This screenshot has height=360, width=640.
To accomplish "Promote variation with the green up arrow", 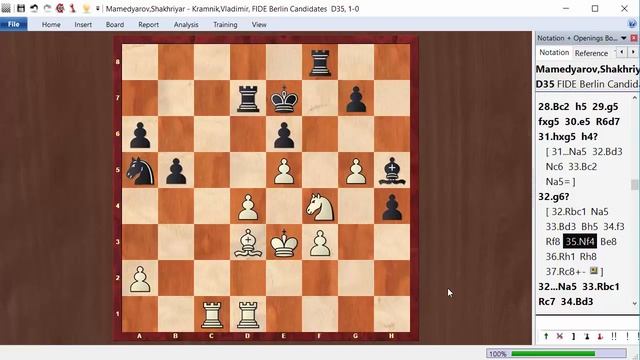I will tap(546, 336).
